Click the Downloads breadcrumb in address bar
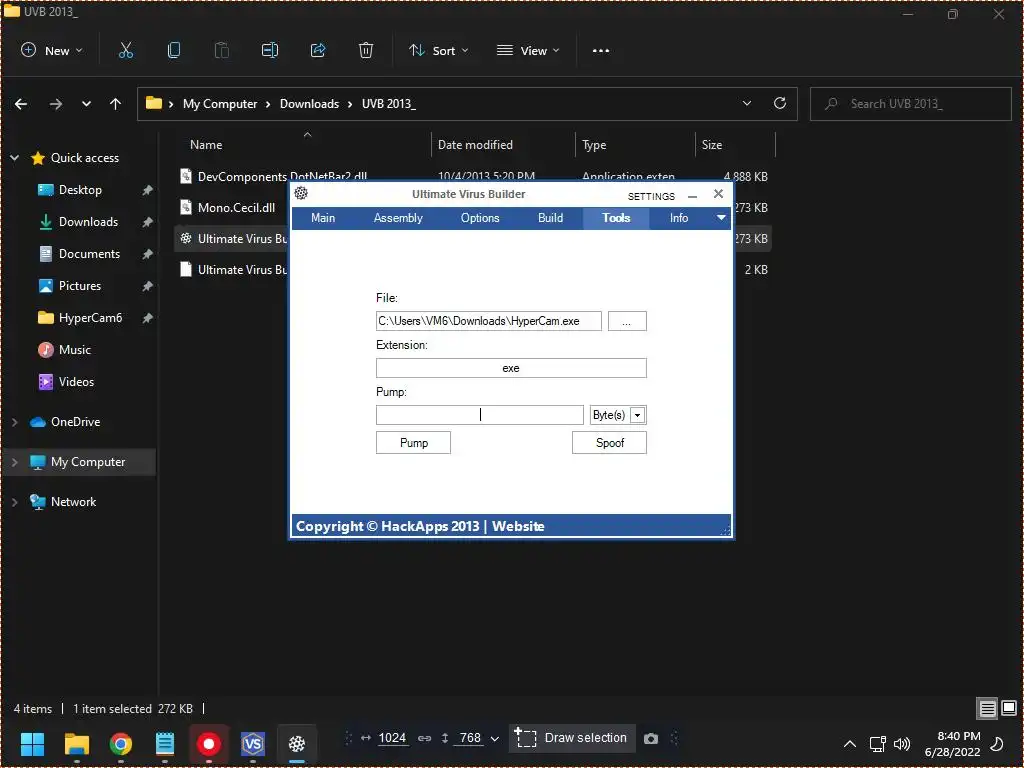The height and width of the screenshot is (768, 1024). (x=310, y=104)
